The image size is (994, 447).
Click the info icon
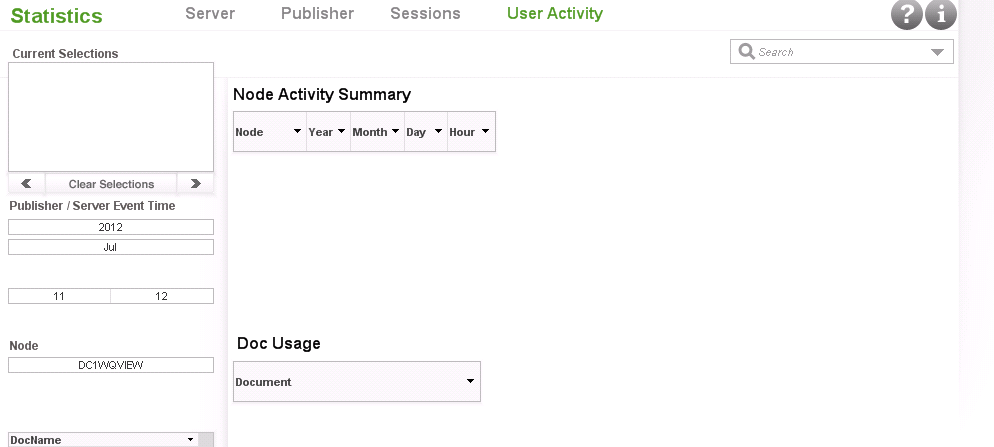point(941,15)
